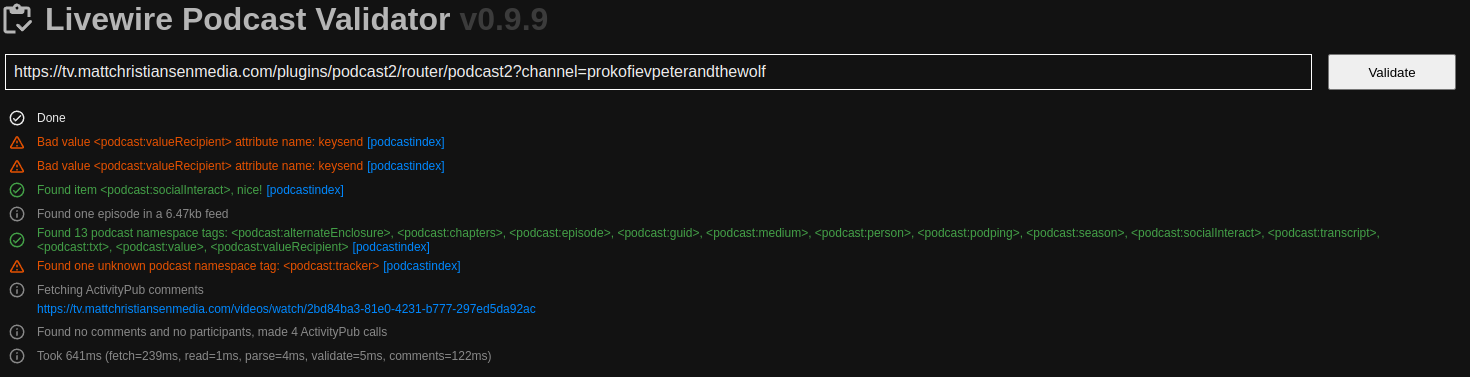Image resolution: width=1470 pixels, height=377 pixels.
Task: Open podcastindex link after podcast:tracker warning
Action: click(x=422, y=266)
